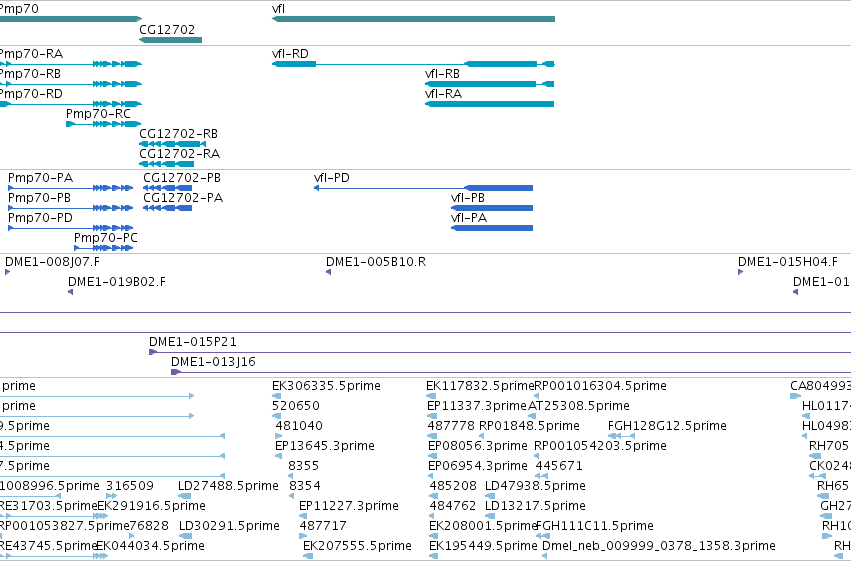Select the Pmp70-RC transcript

tap(104, 124)
